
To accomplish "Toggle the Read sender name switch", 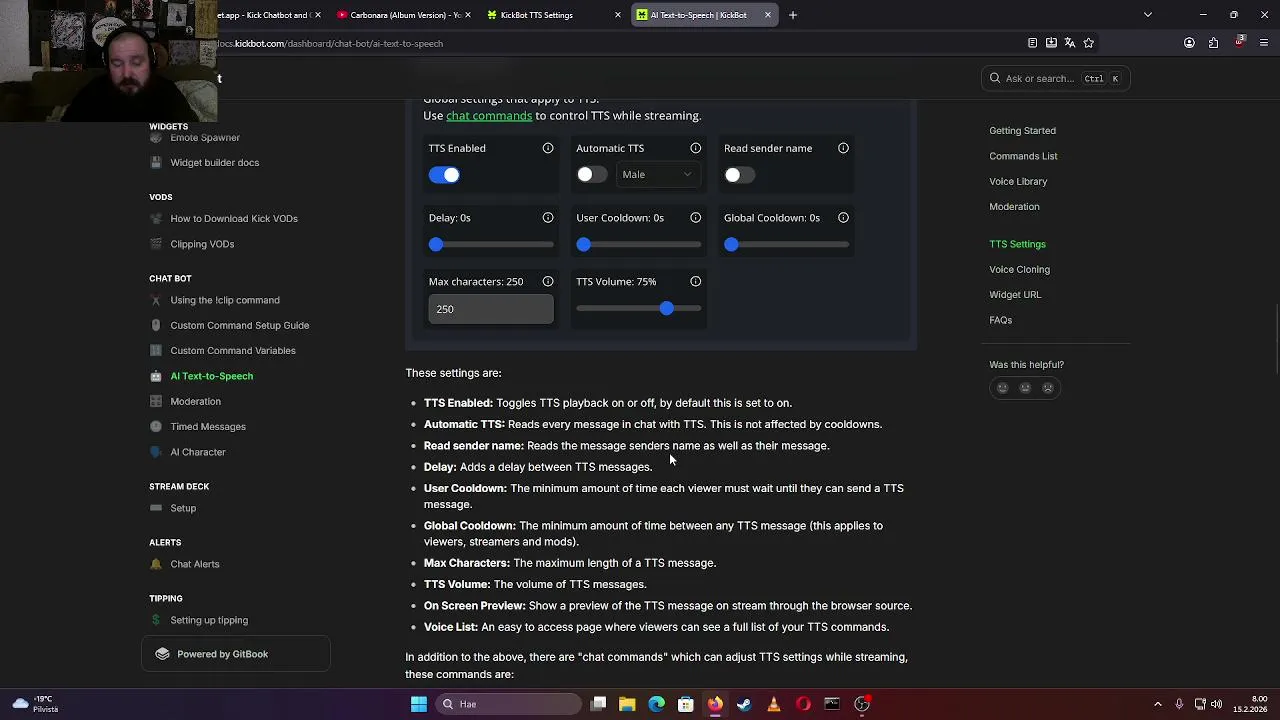I will [x=740, y=175].
